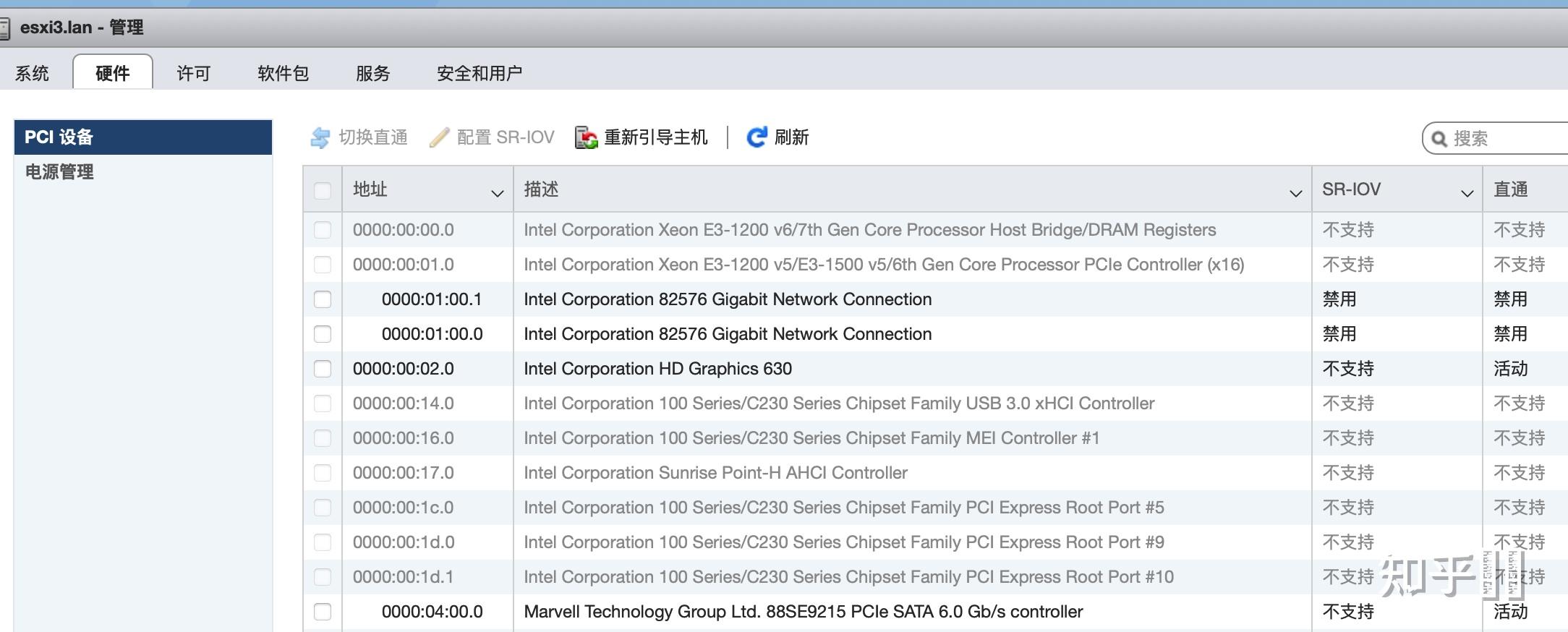The width and height of the screenshot is (1568, 632).
Task: Click Marvell 88SE9215 PCIe SATA description
Action: pyautogui.click(x=804, y=612)
